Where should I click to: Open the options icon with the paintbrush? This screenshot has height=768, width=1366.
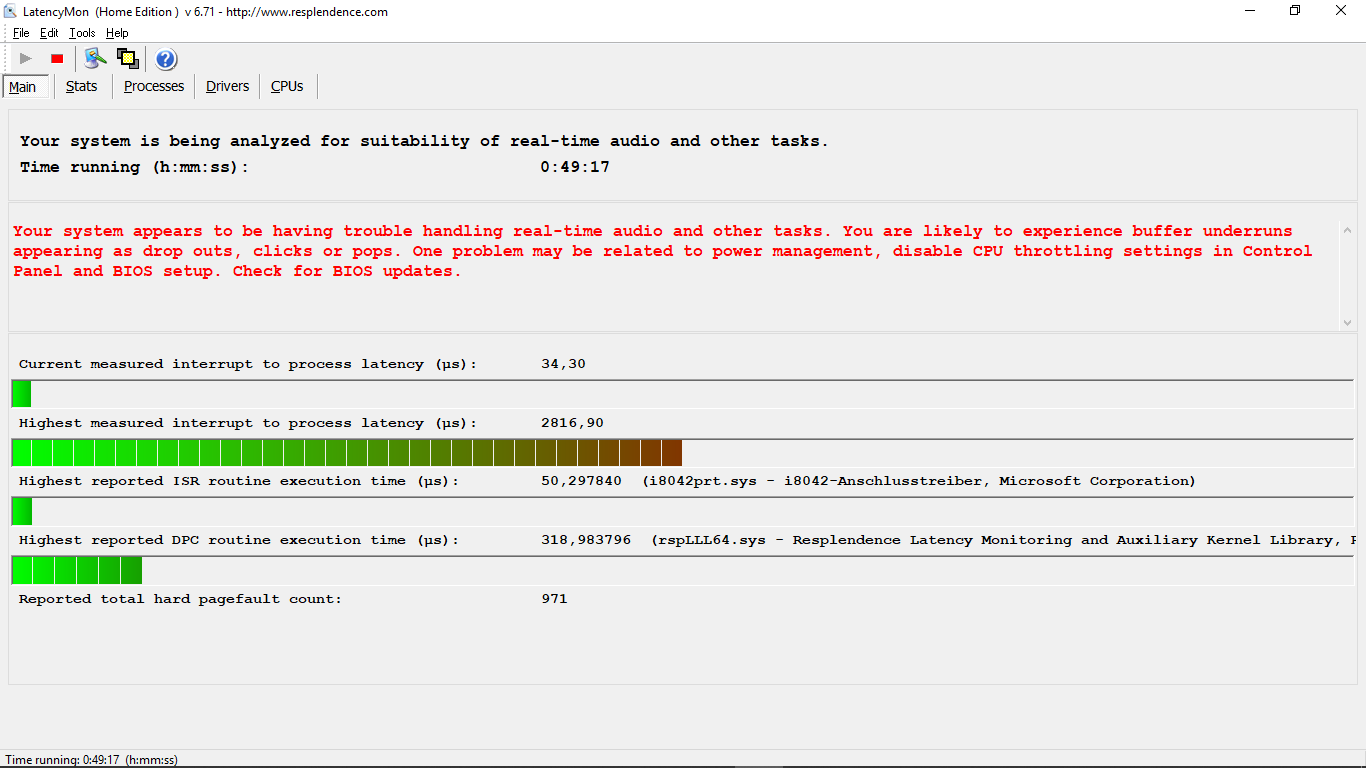95,59
